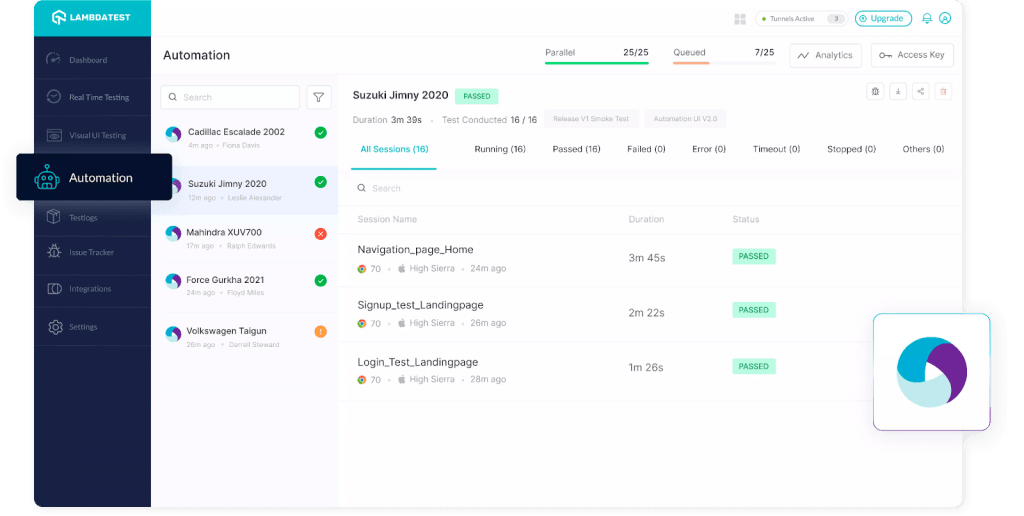Switch to Timeout (0) tab
Viewport: 1024px width, 516px height.
coord(776,150)
